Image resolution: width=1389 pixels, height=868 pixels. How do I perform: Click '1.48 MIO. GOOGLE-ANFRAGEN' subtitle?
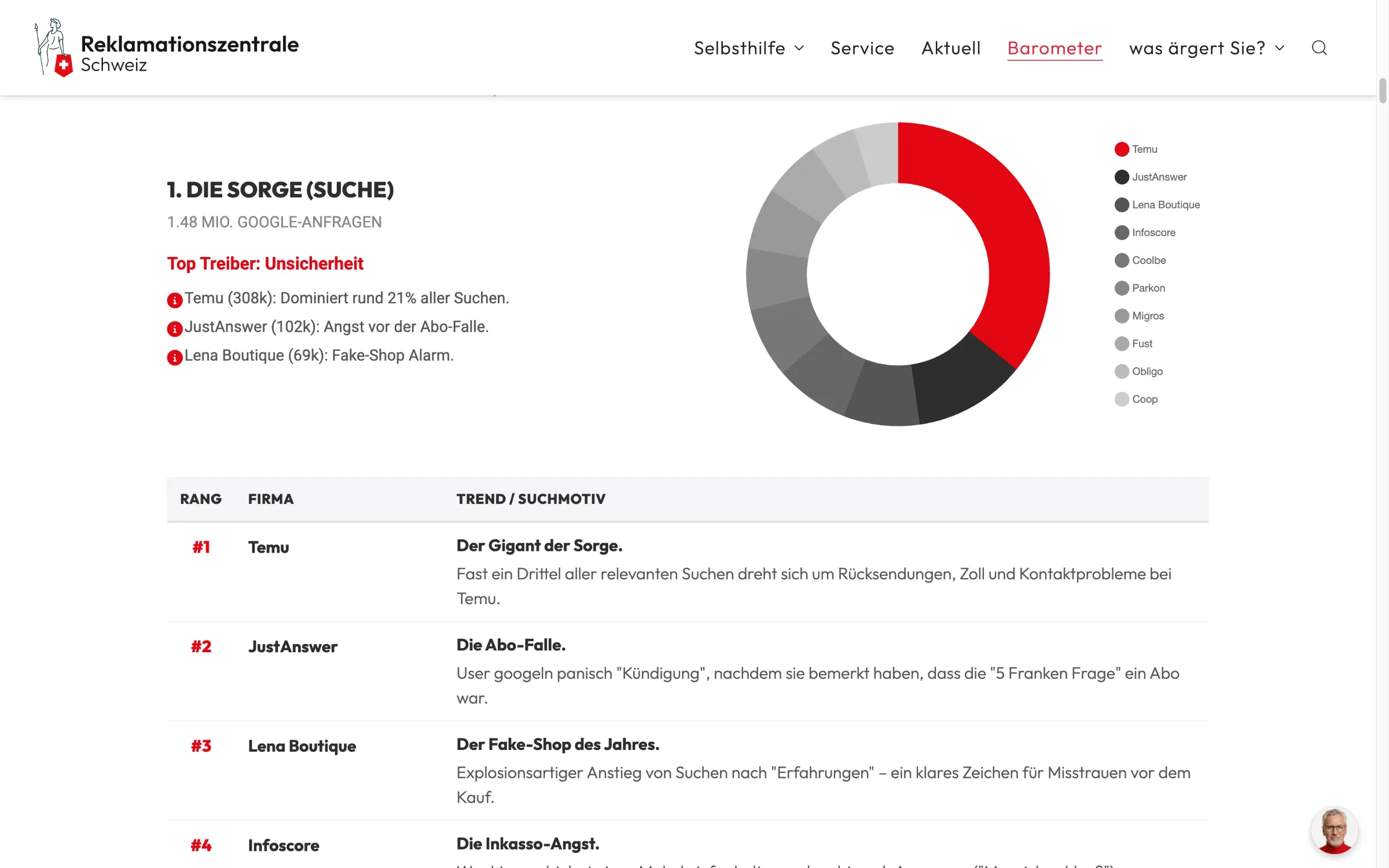point(274,222)
